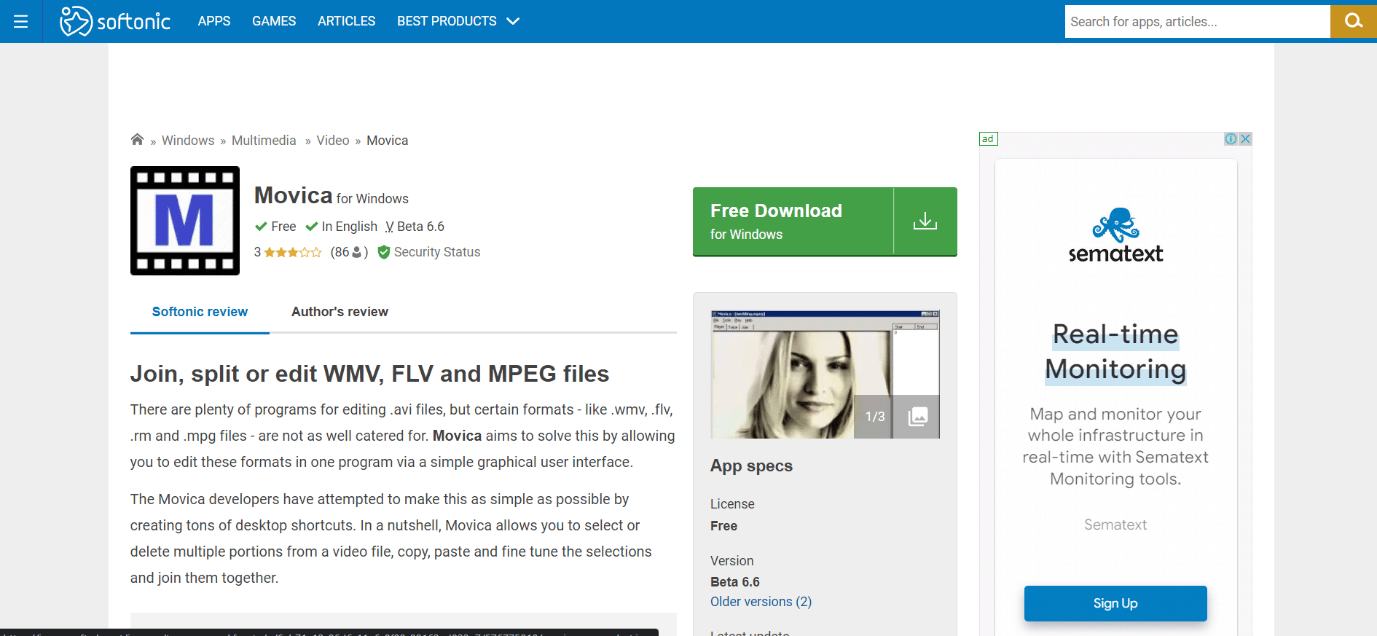Open the Games menu

pos(274,21)
